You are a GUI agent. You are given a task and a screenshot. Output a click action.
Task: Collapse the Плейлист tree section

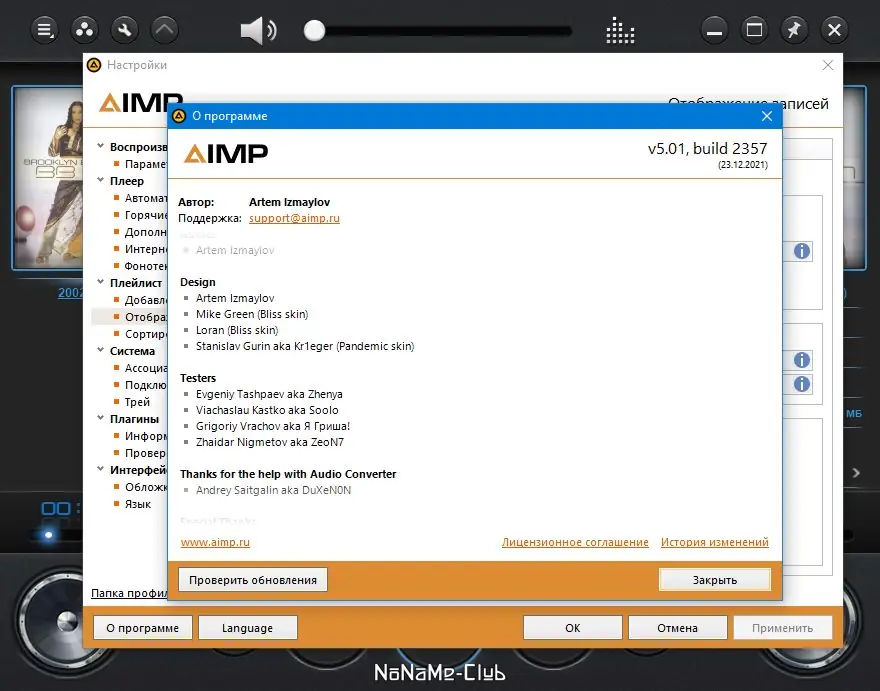pos(100,282)
